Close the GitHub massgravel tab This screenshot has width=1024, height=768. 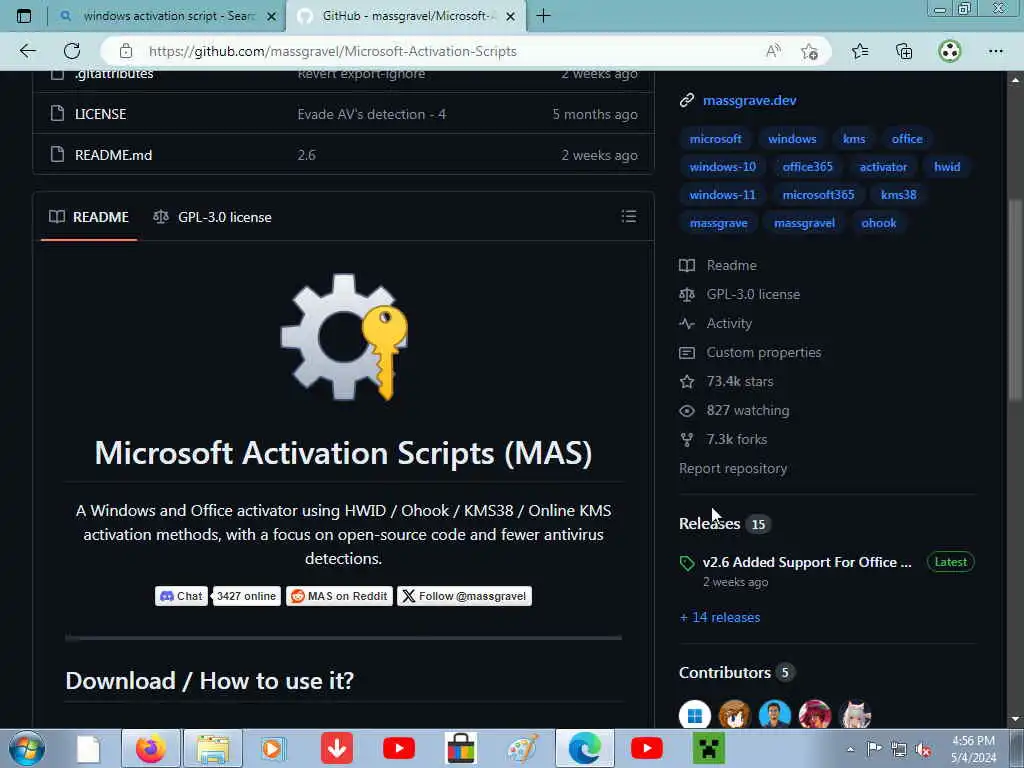coord(511,16)
